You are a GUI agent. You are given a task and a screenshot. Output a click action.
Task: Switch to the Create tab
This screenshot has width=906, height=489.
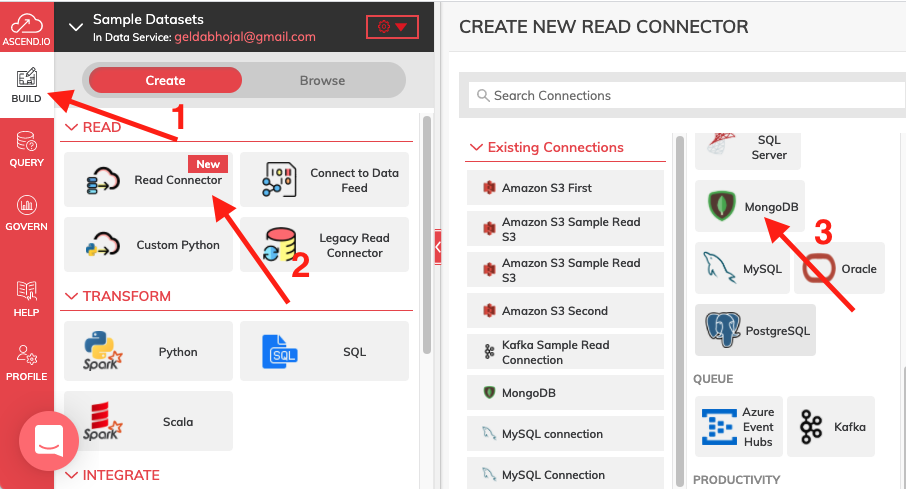[x=165, y=80]
